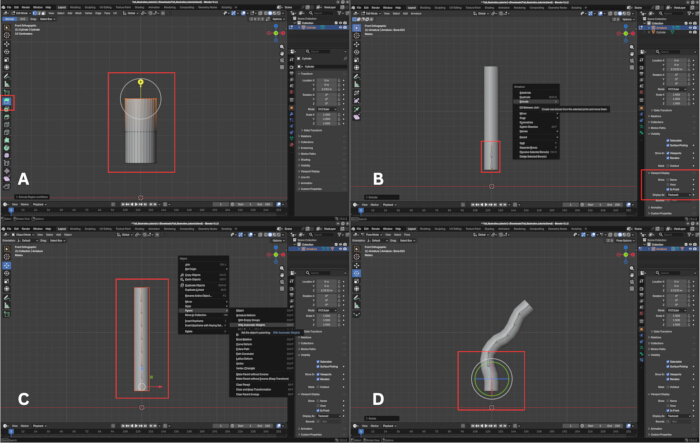Screen dimensions: 700x443
Task: Open the Display As dropdown in panel B
Action: click(680, 195)
